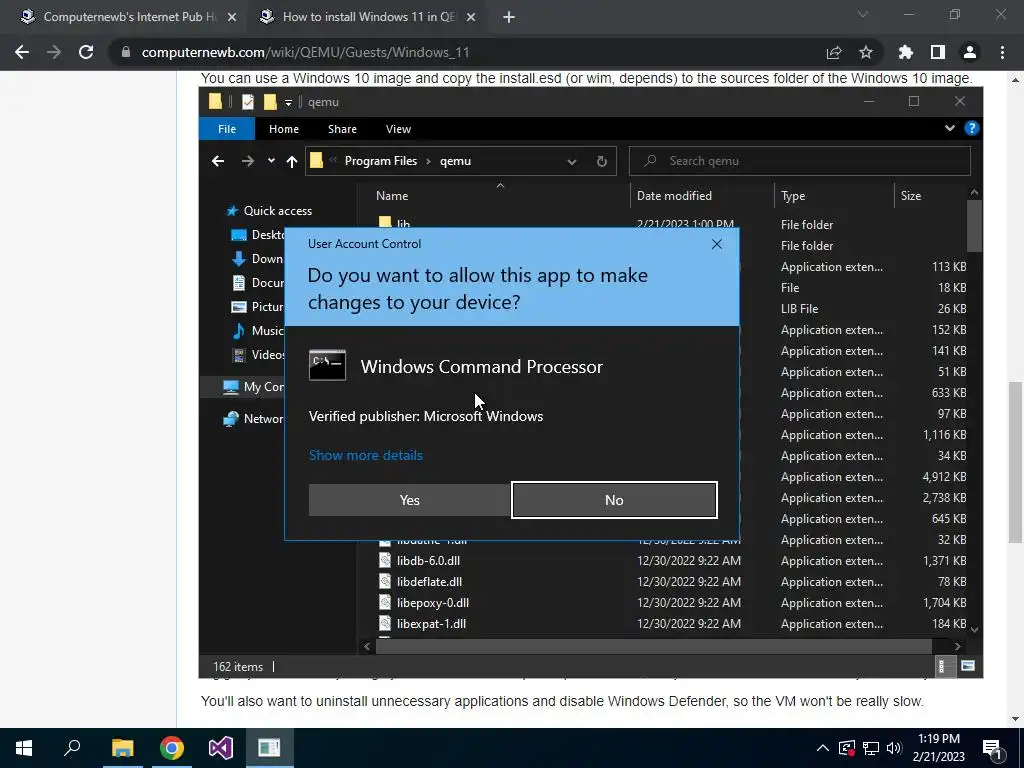Viewport: 1024px width, 768px height.
Task: Show hidden system tray icons
Action: tap(823, 748)
